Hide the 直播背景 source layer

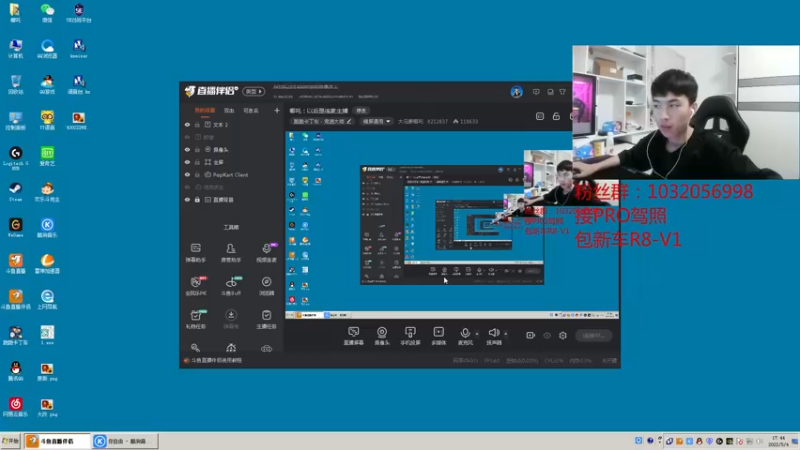coord(187,199)
